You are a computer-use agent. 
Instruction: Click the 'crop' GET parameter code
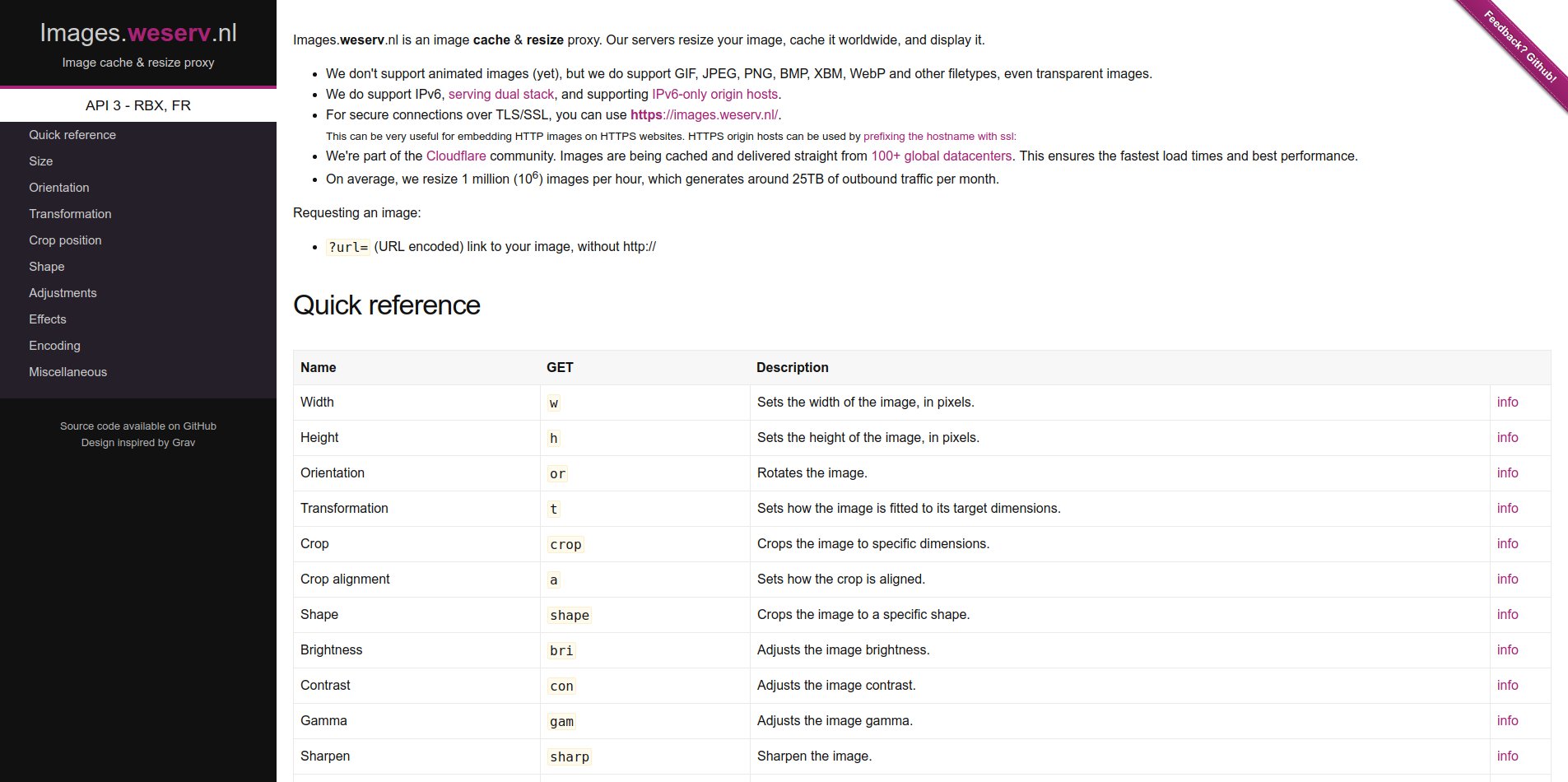point(565,545)
